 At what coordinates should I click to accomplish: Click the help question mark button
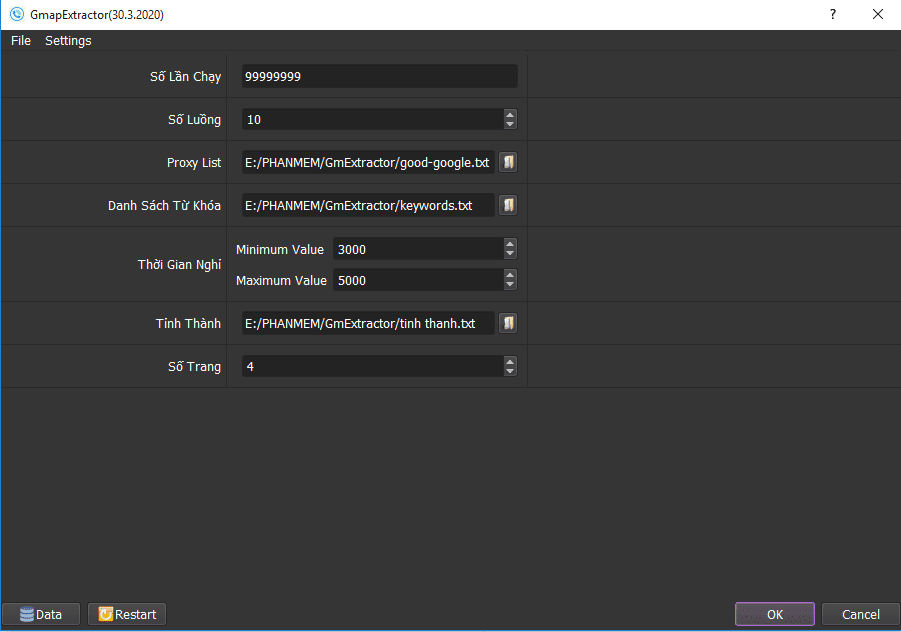[833, 14]
